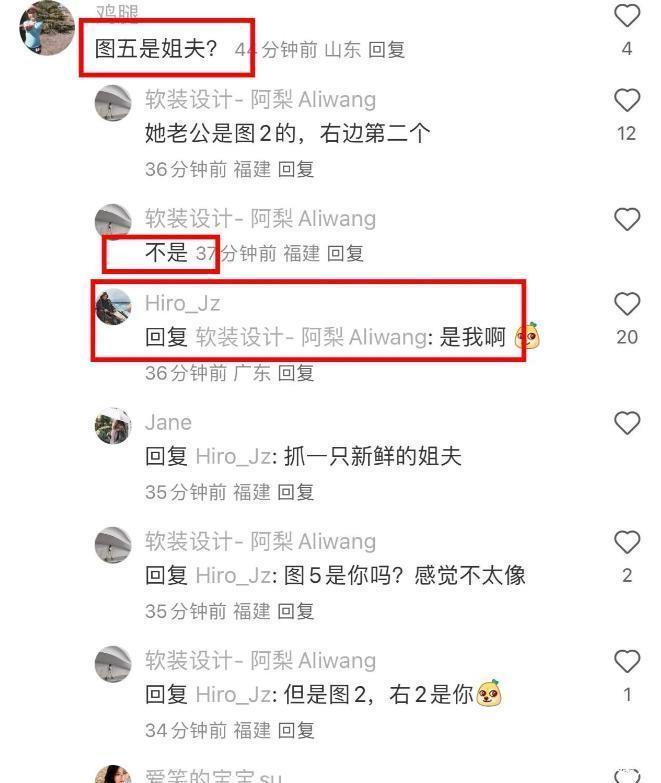Open the Jane username link
The height and width of the screenshot is (783, 661).
tap(168, 422)
